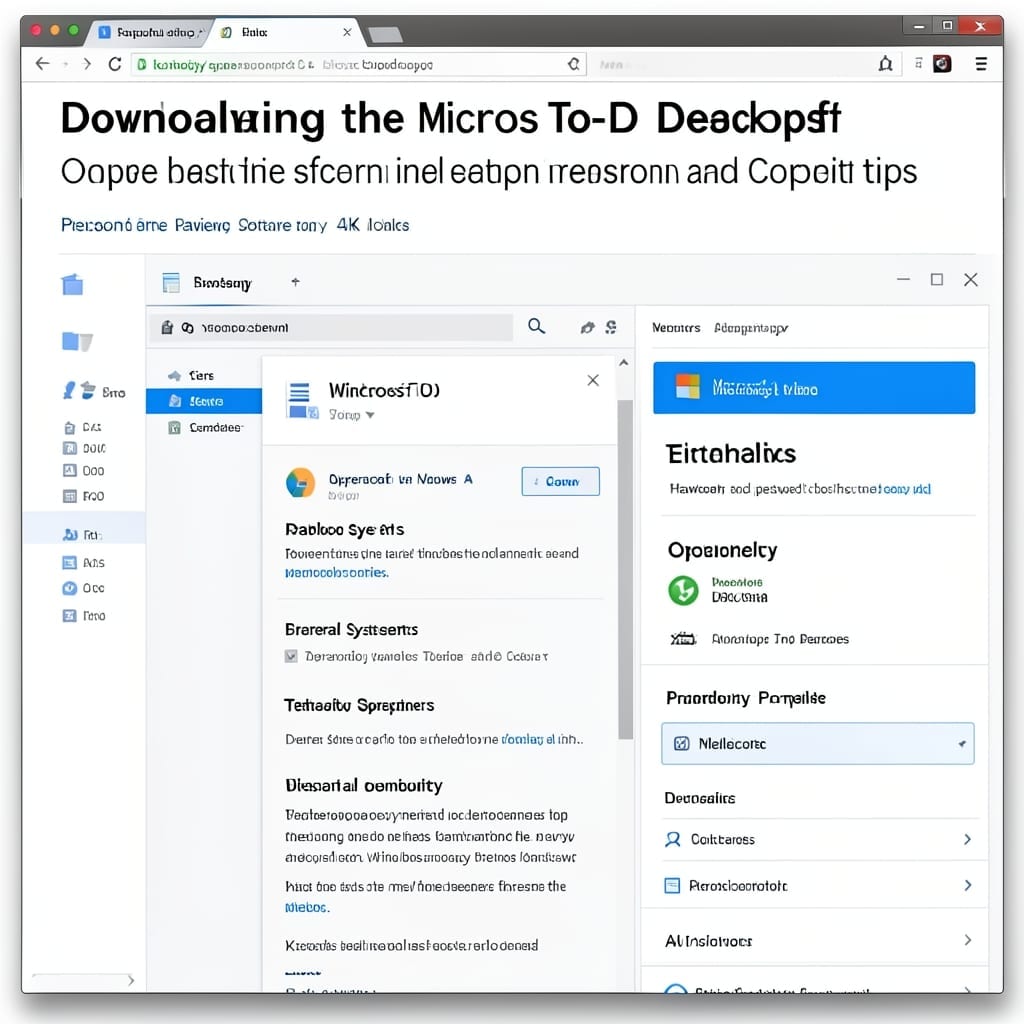Close the 'Bulcx' browser tab

[x=347, y=32]
